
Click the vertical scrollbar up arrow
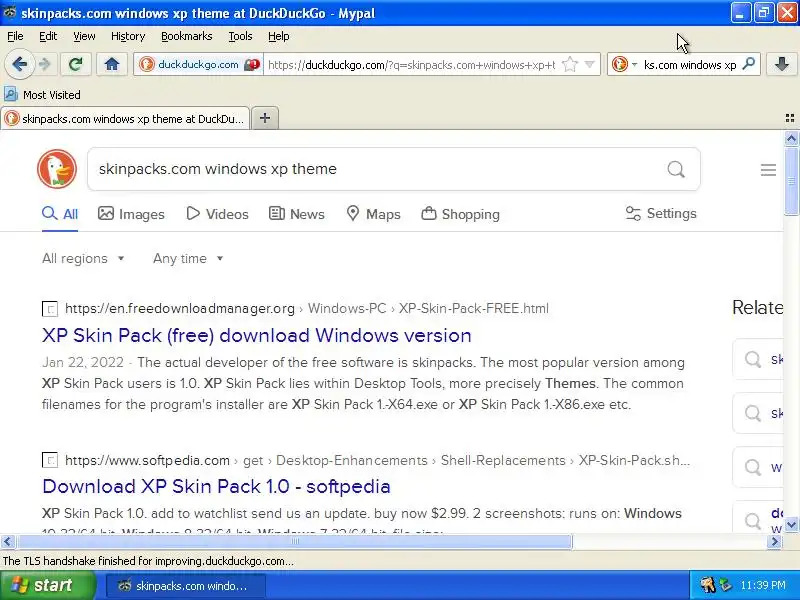[791, 138]
